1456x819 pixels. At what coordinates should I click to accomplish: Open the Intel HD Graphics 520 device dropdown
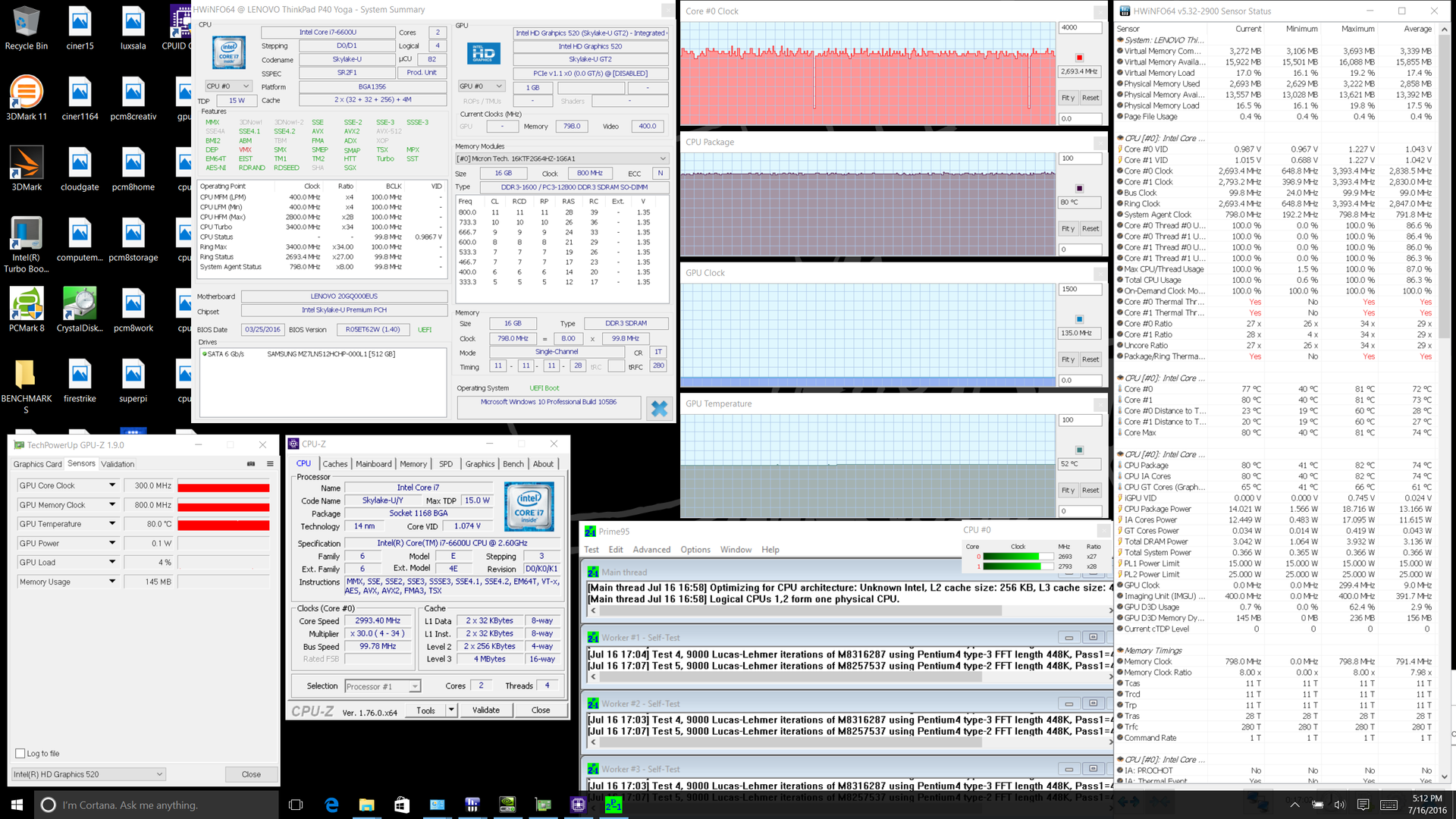tap(88, 774)
